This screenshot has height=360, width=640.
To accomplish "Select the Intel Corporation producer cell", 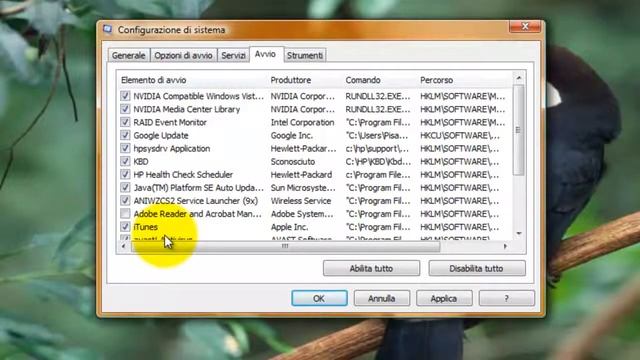I will (x=302, y=122).
